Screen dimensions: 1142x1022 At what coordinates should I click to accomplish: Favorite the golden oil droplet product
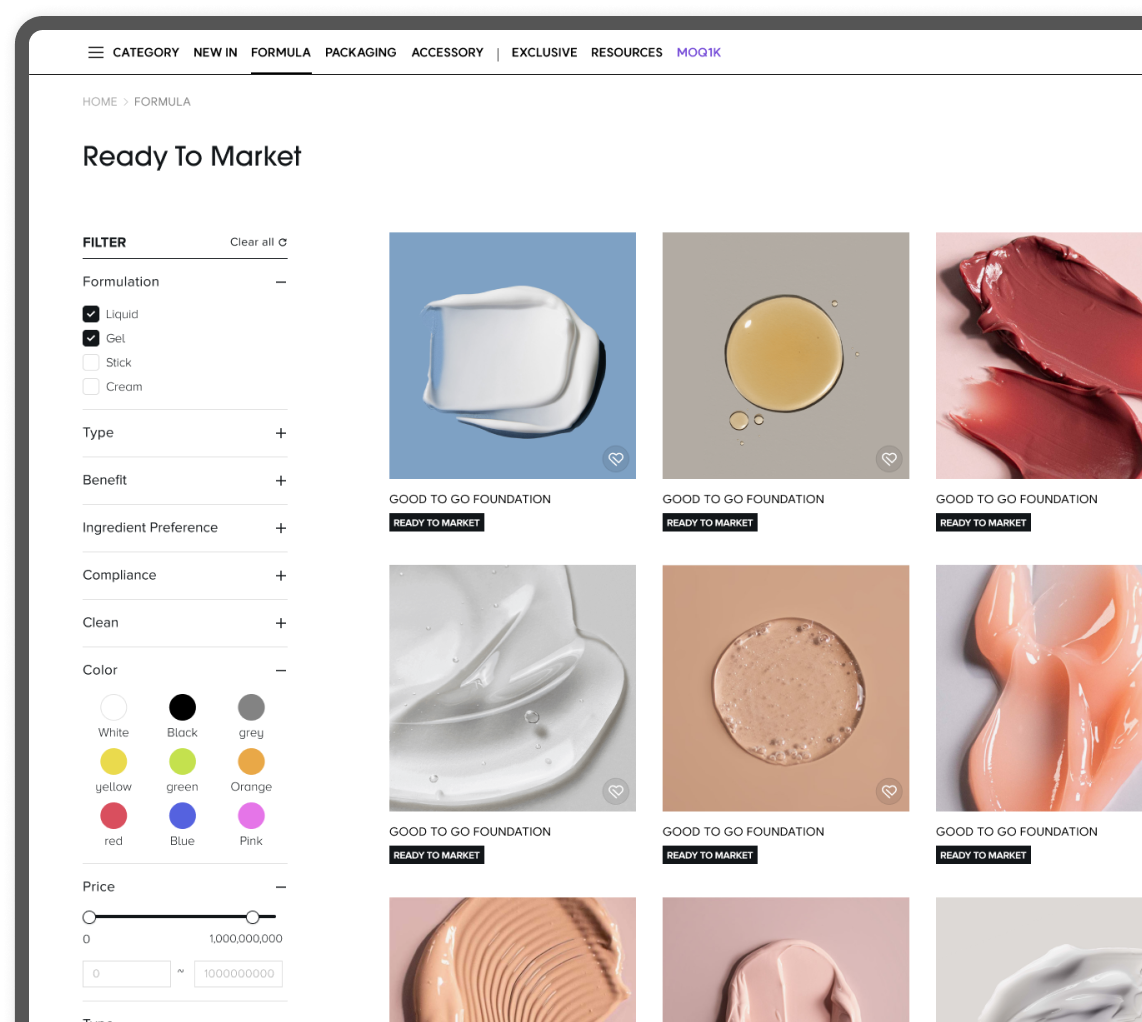tap(889, 459)
